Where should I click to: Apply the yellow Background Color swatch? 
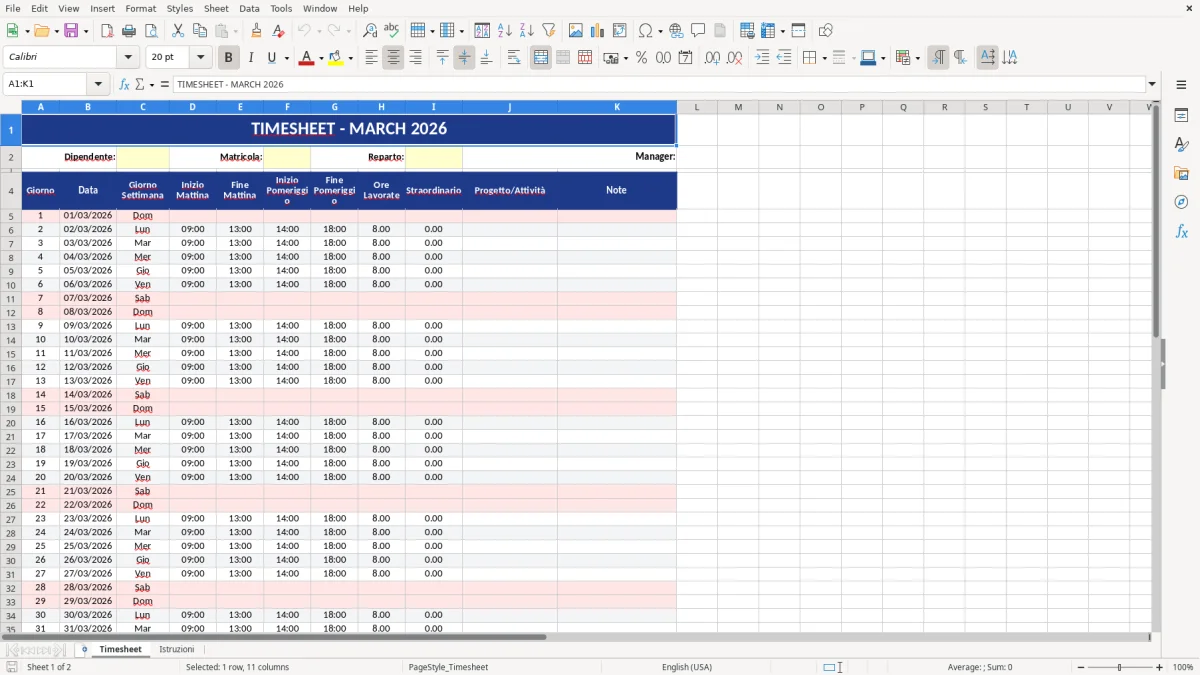[336, 58]
